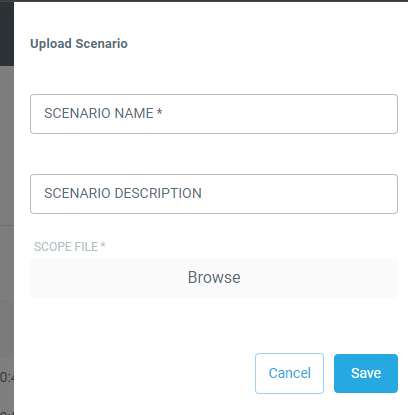The height and width of the screenshot is (415, 408).
Task: Click the partially hidden time text behind overlay
Action: pos(7,377)
